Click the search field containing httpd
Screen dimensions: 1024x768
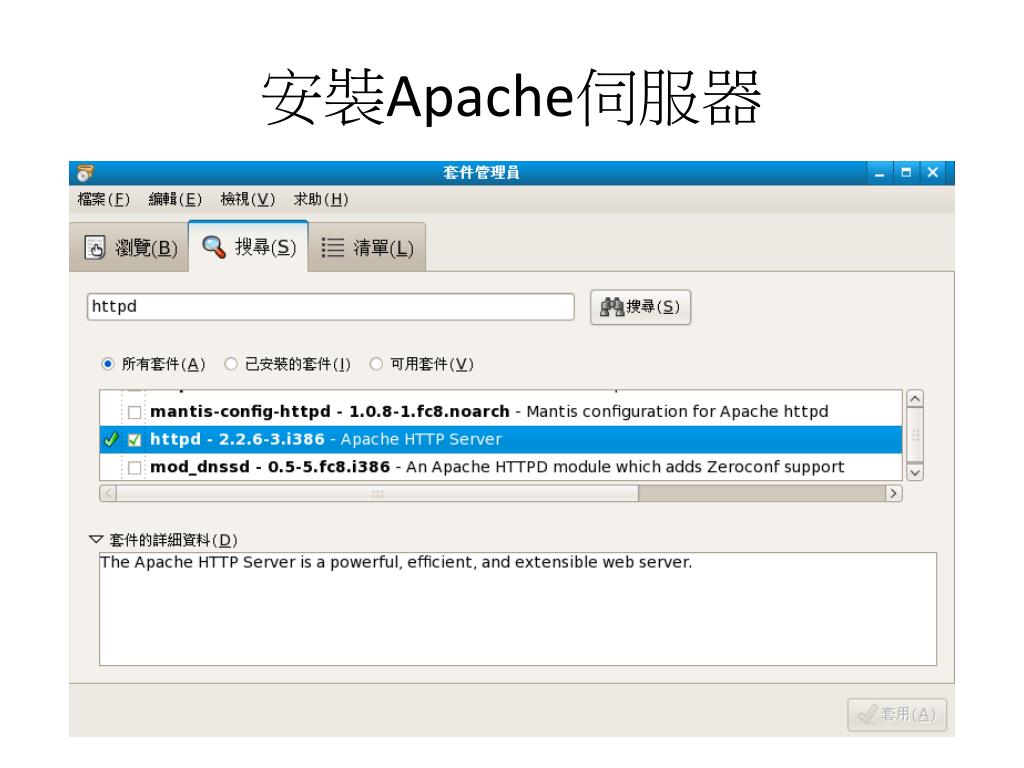click(330, 306)
